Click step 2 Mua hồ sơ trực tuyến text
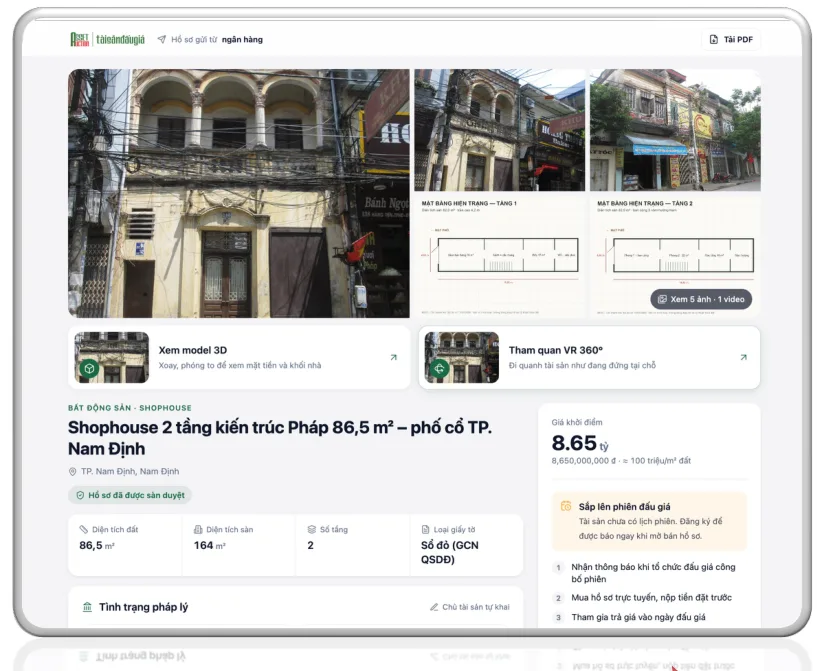 click(651, 598)
